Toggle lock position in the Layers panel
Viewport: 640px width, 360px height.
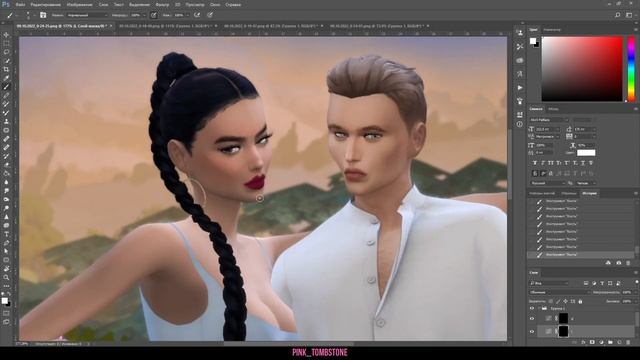click(x=565, y=301)
